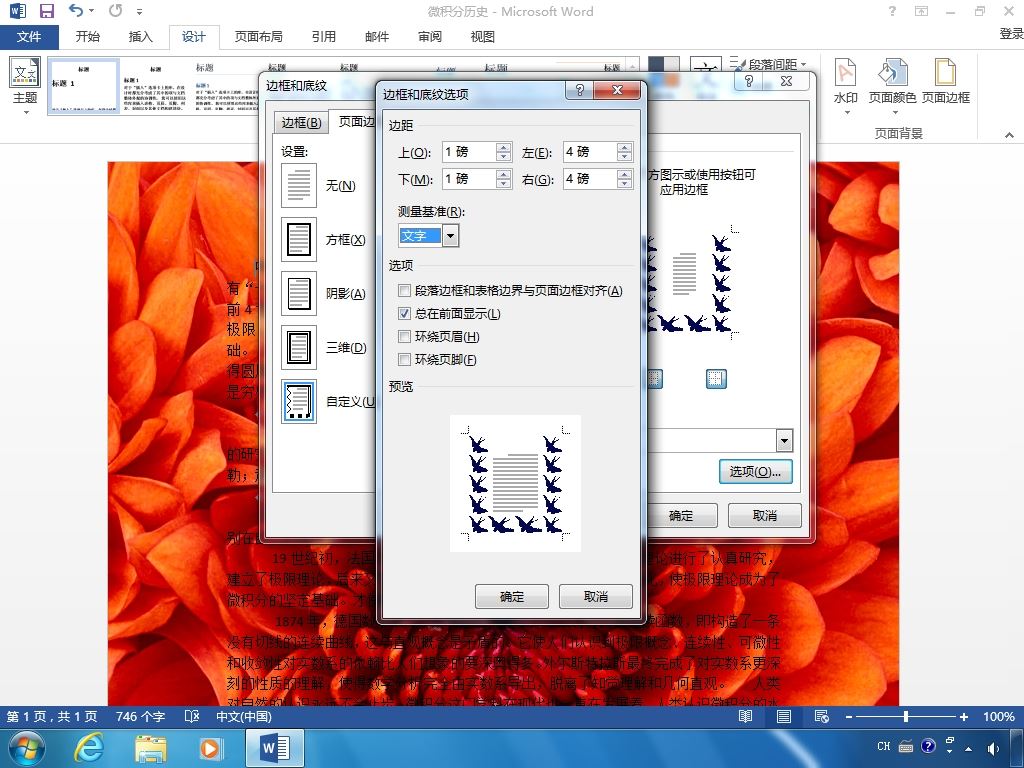1024x768 pixels.
Task: Click the Save icon in quick access toolbar
Action: 46,11
